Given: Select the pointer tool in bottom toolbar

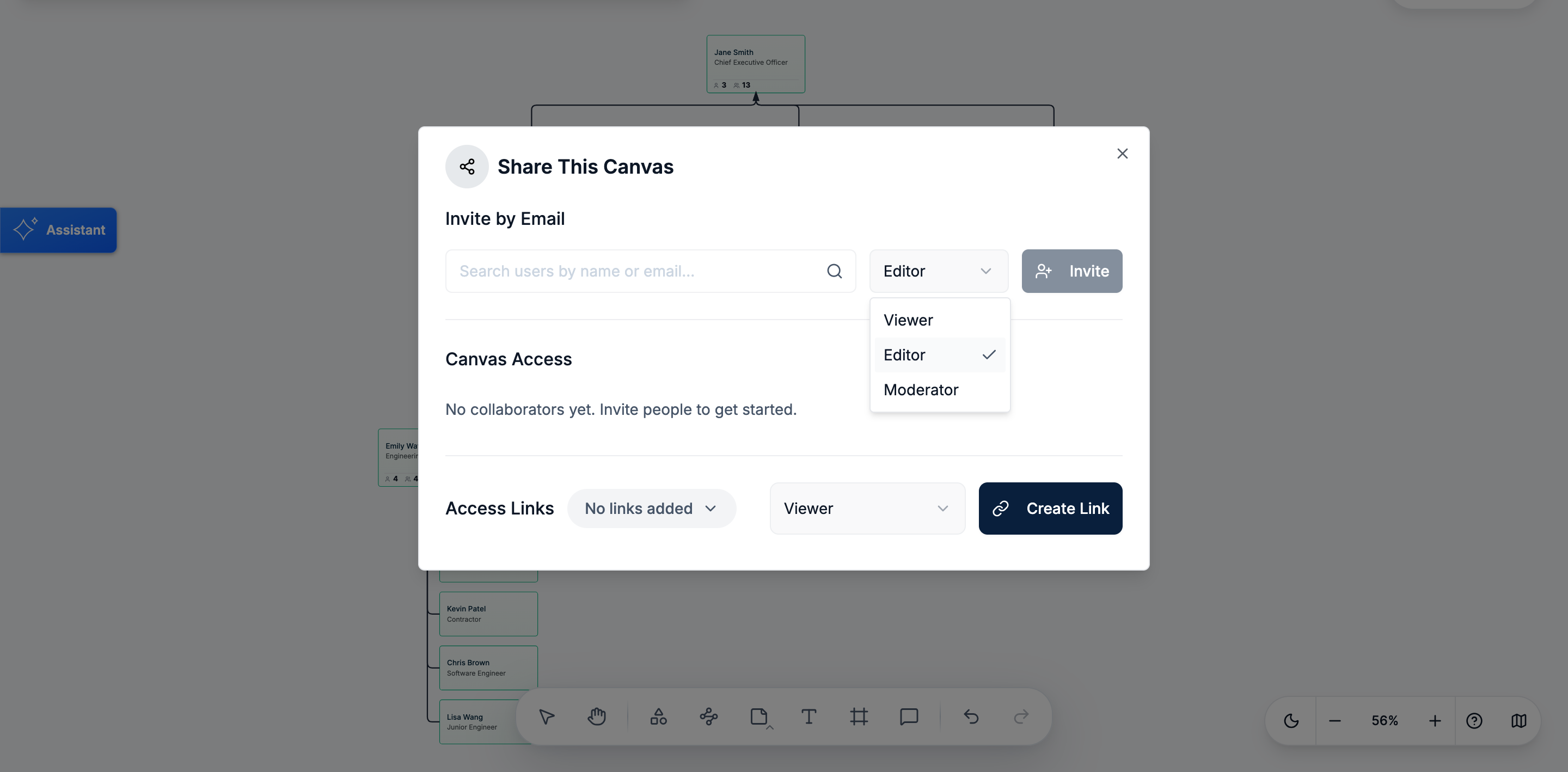Looking at the screenshot, I should (x=547, y=716).
